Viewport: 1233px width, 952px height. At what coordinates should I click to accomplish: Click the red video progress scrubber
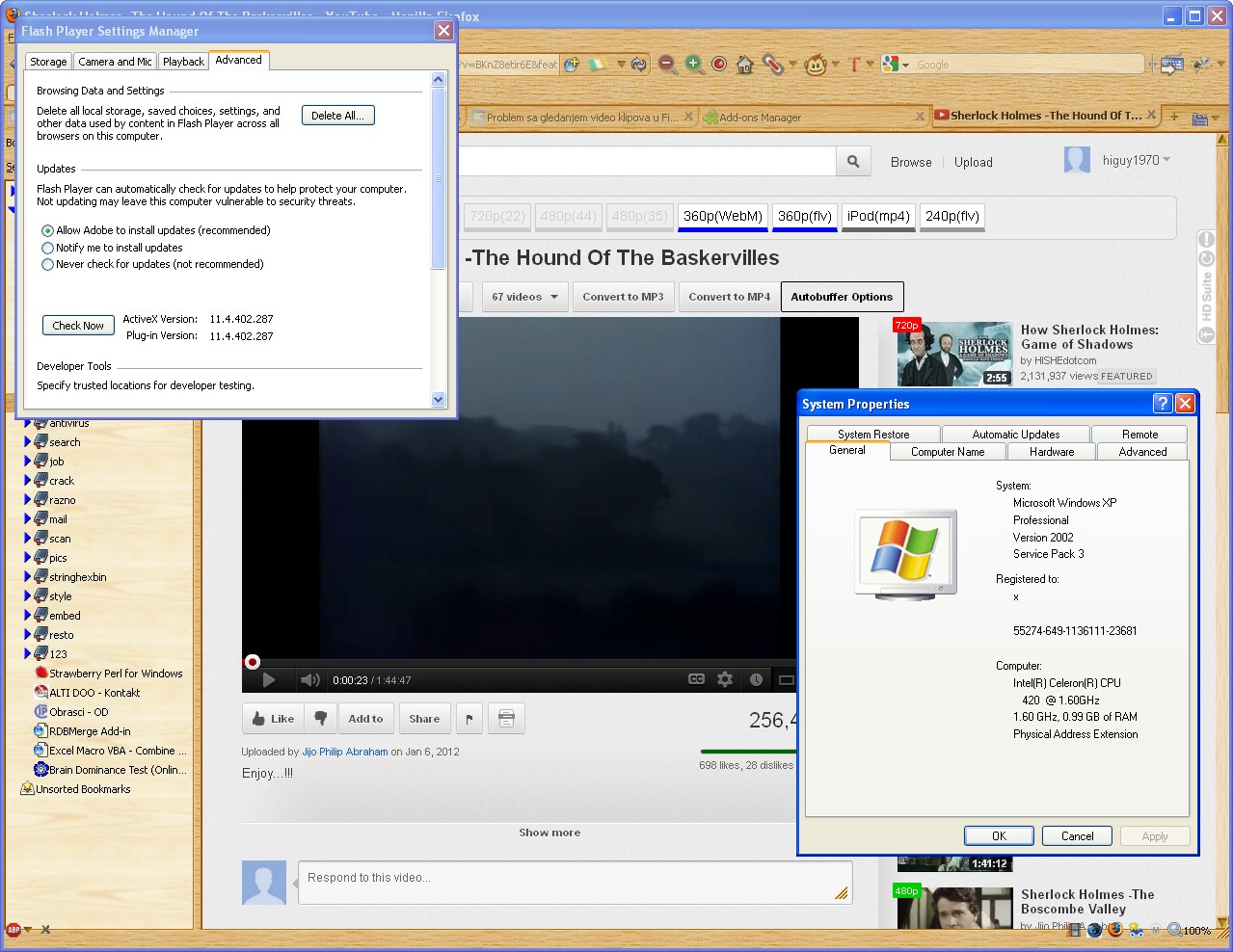tap(253, 662)
